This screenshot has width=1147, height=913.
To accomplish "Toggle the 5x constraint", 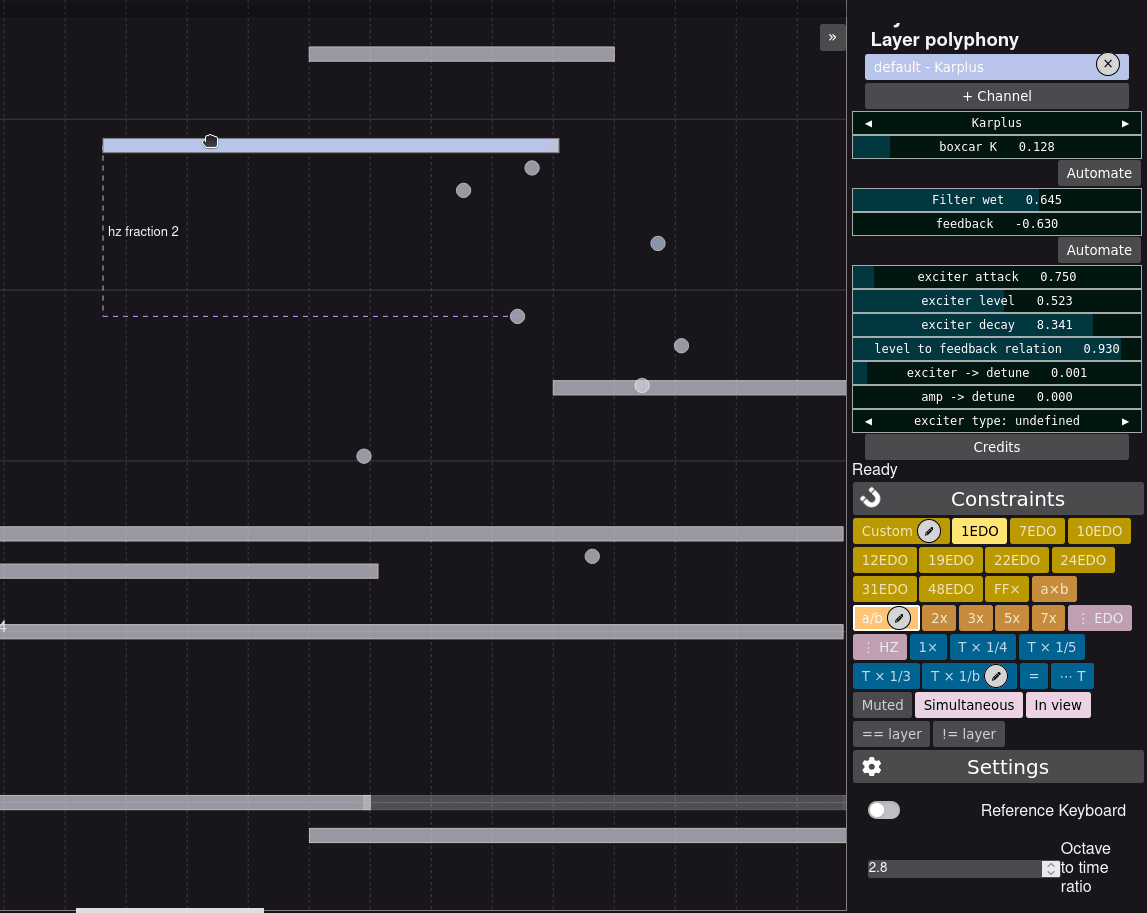I will 1012,618.
